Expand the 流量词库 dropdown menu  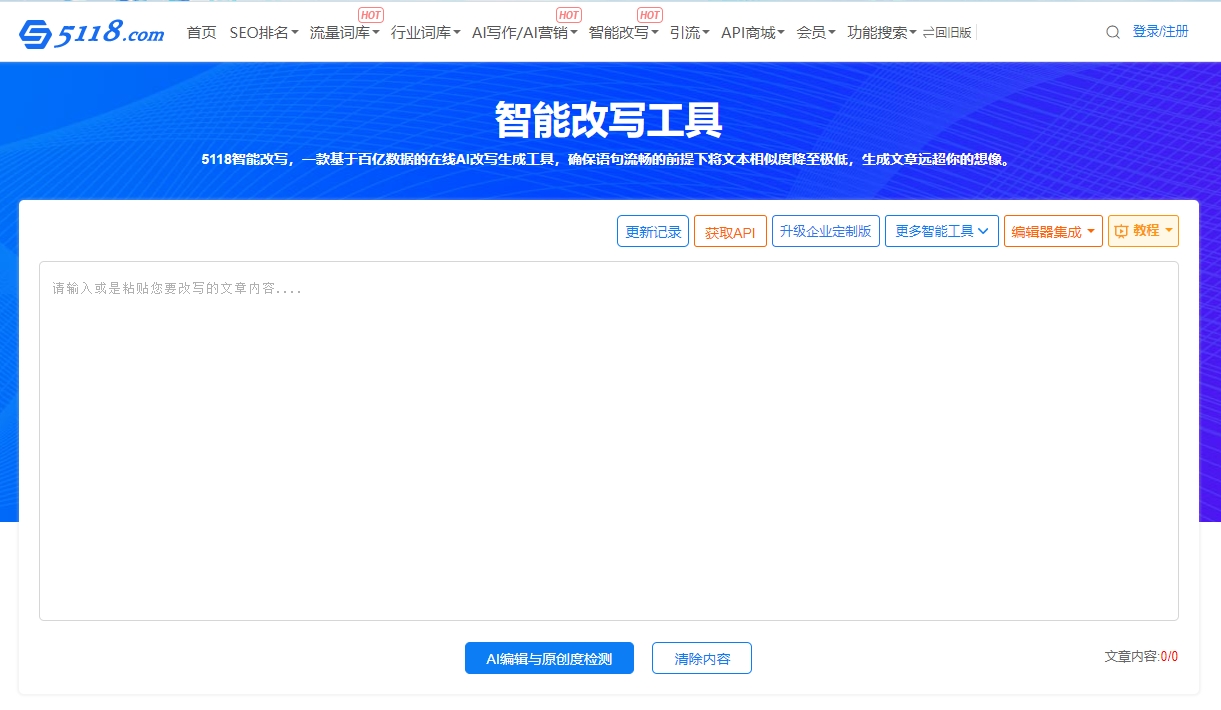pyautogui.click(x=344, y=32)
